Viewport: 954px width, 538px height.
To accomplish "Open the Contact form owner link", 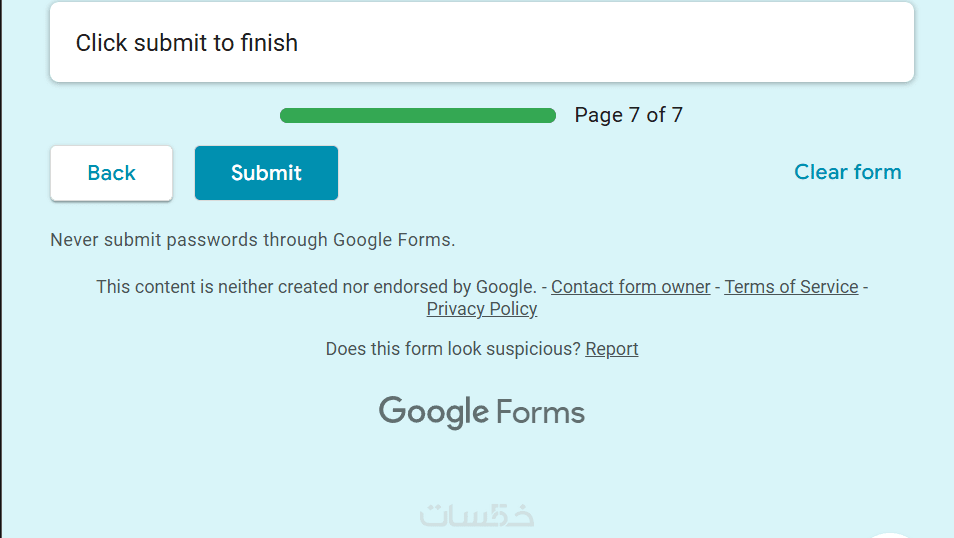I will pos(630,287).
